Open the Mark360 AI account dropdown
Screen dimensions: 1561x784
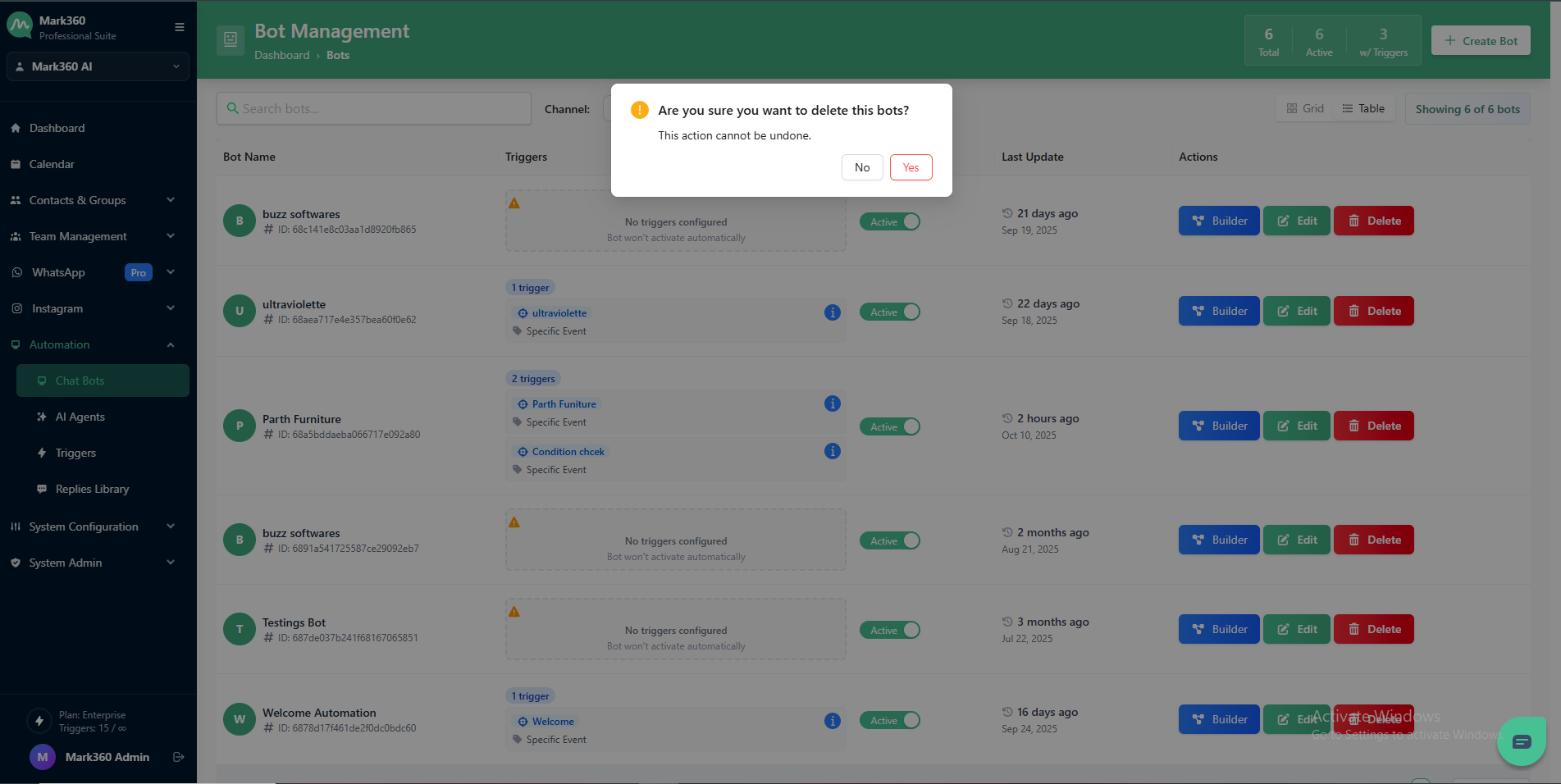[98, 66]
